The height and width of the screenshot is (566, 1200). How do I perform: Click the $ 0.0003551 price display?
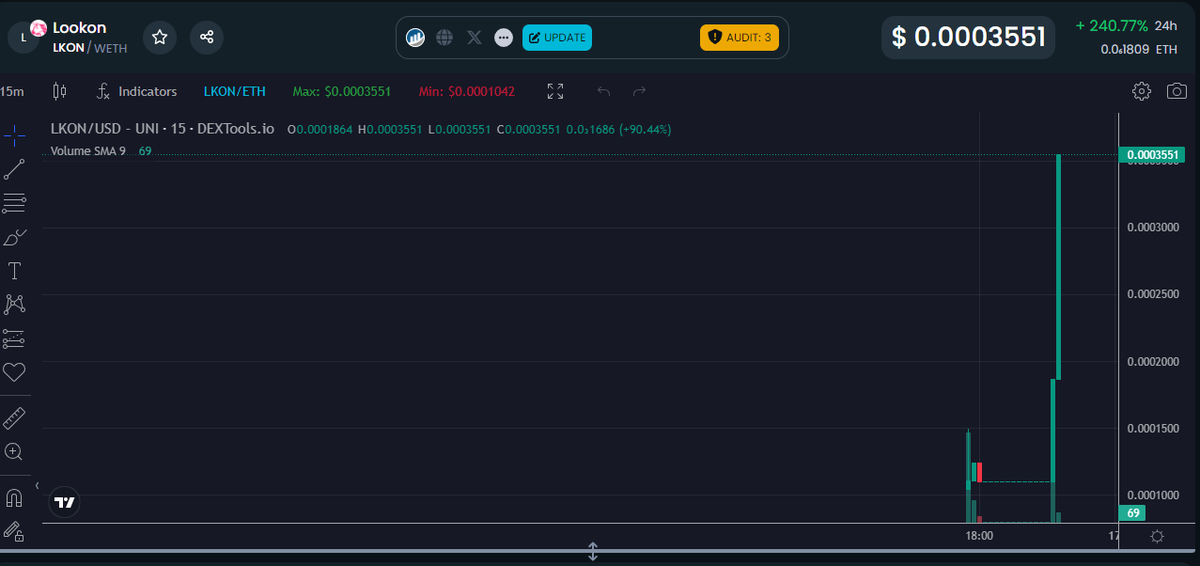(x=969, y=38)
